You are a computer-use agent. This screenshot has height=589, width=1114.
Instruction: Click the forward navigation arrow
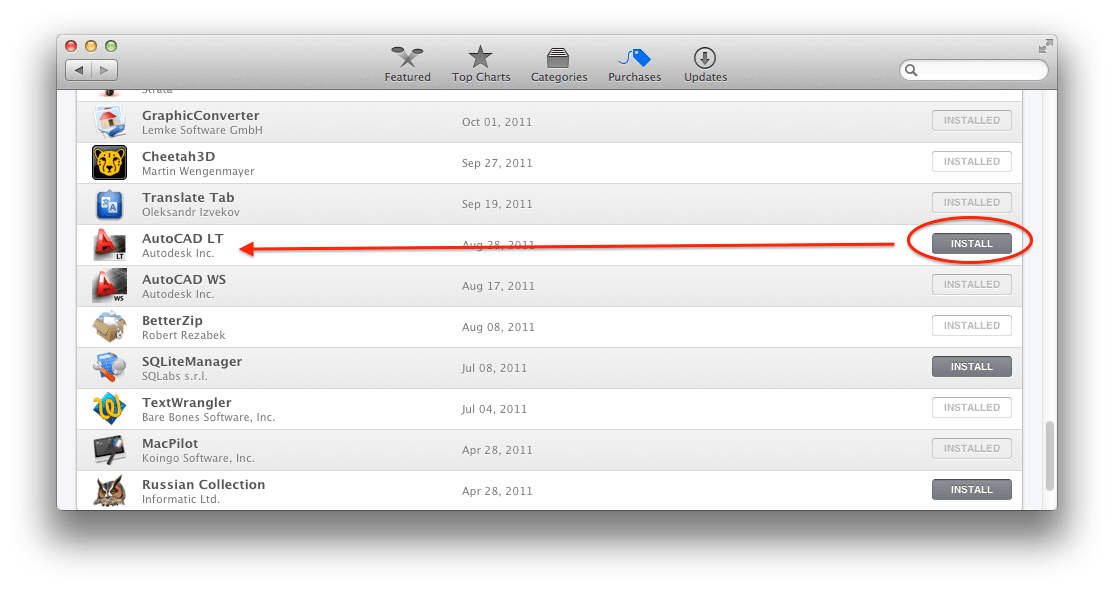tap(104, 70)
